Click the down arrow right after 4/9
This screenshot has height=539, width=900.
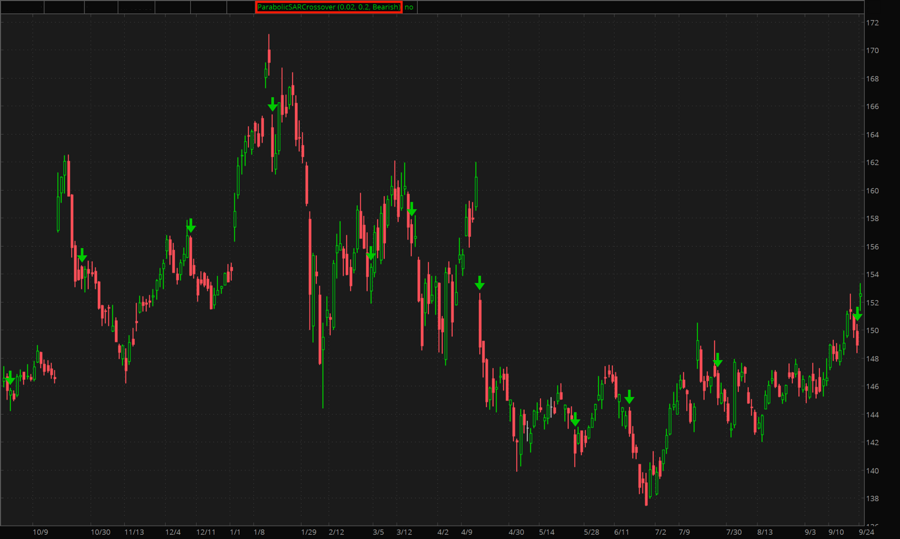point(480,284)
